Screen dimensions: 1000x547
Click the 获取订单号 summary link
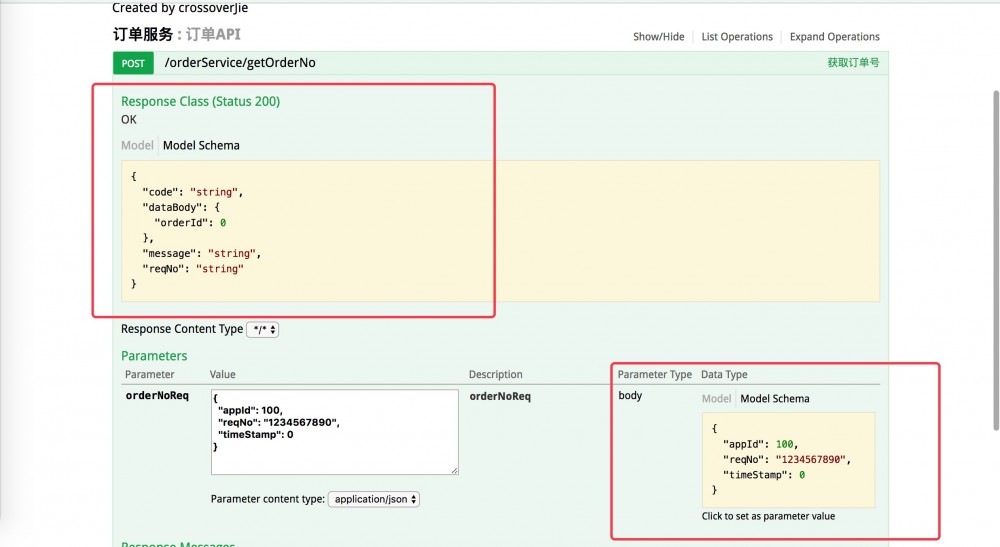[x=852, y=63]
